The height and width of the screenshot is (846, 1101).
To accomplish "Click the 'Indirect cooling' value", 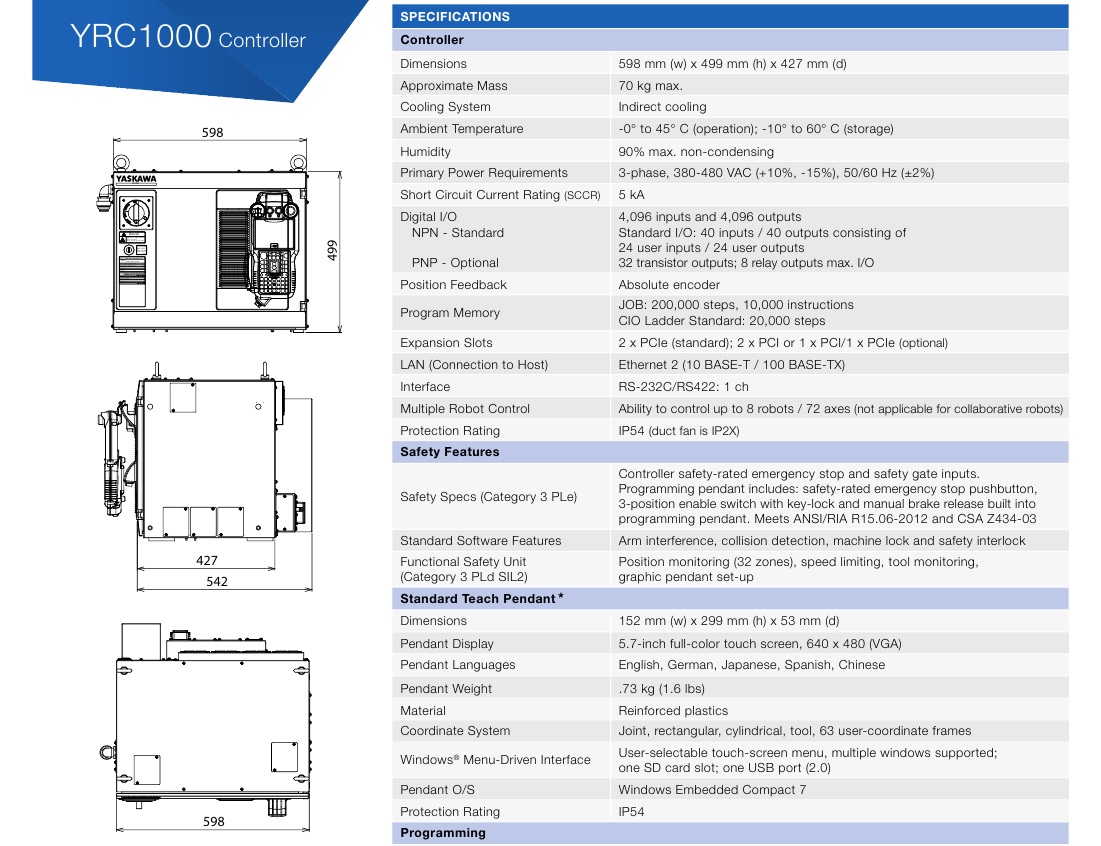I will [x=662, y=107].
